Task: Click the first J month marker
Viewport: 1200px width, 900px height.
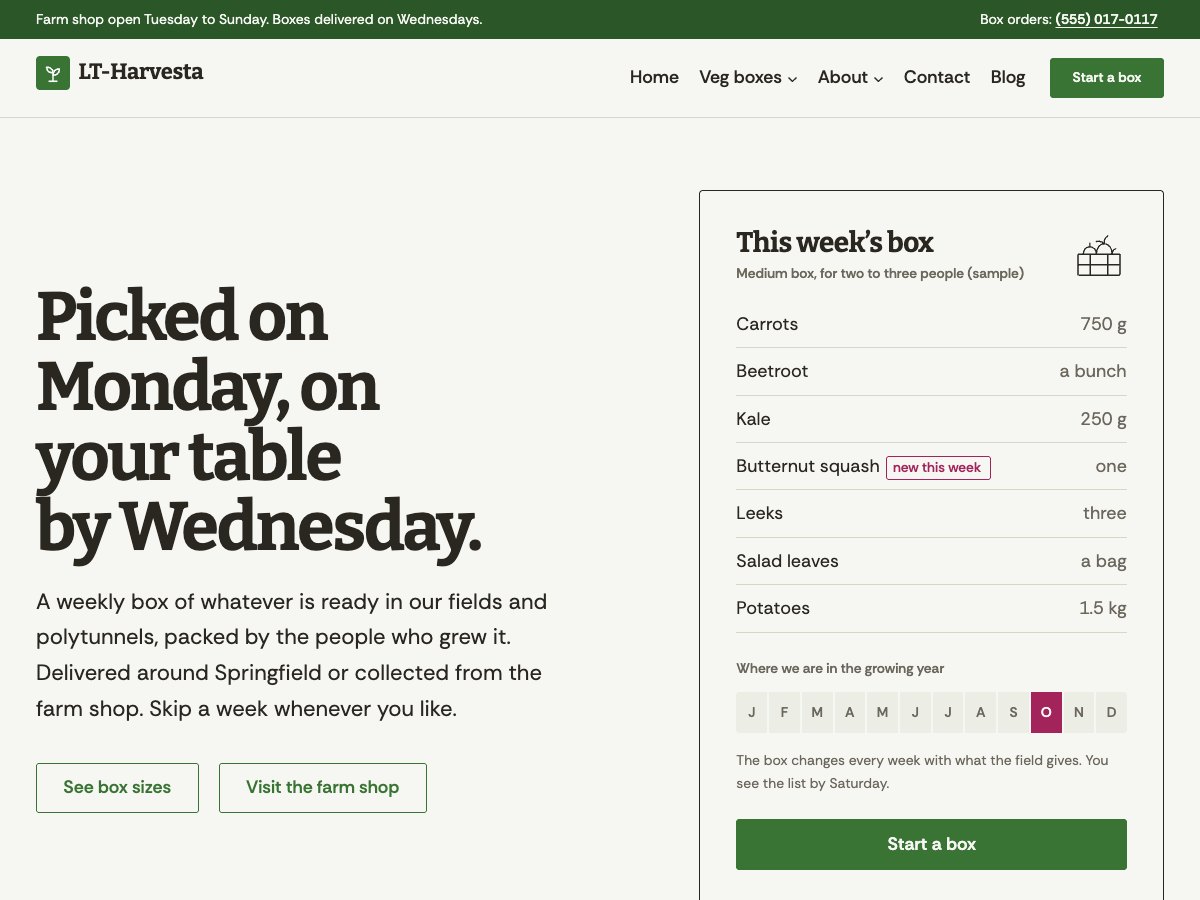Action: tap(751, 713)
